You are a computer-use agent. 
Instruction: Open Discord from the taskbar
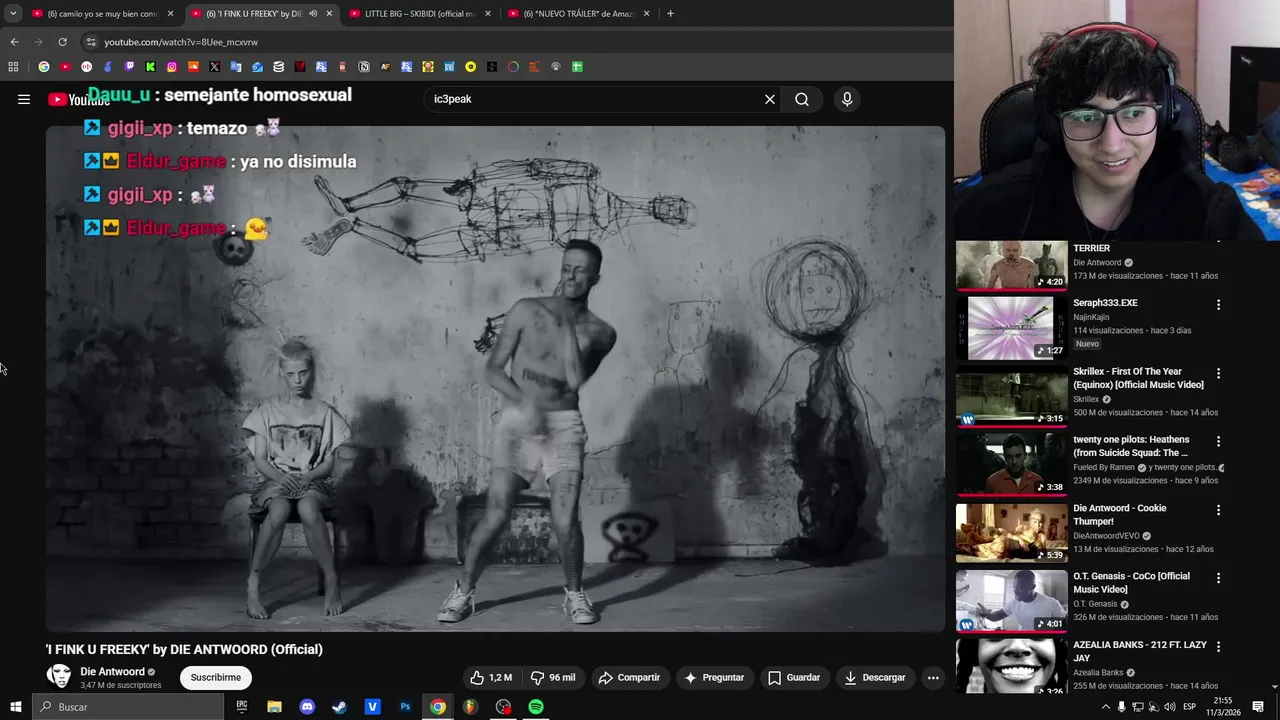tap(307, 707)
